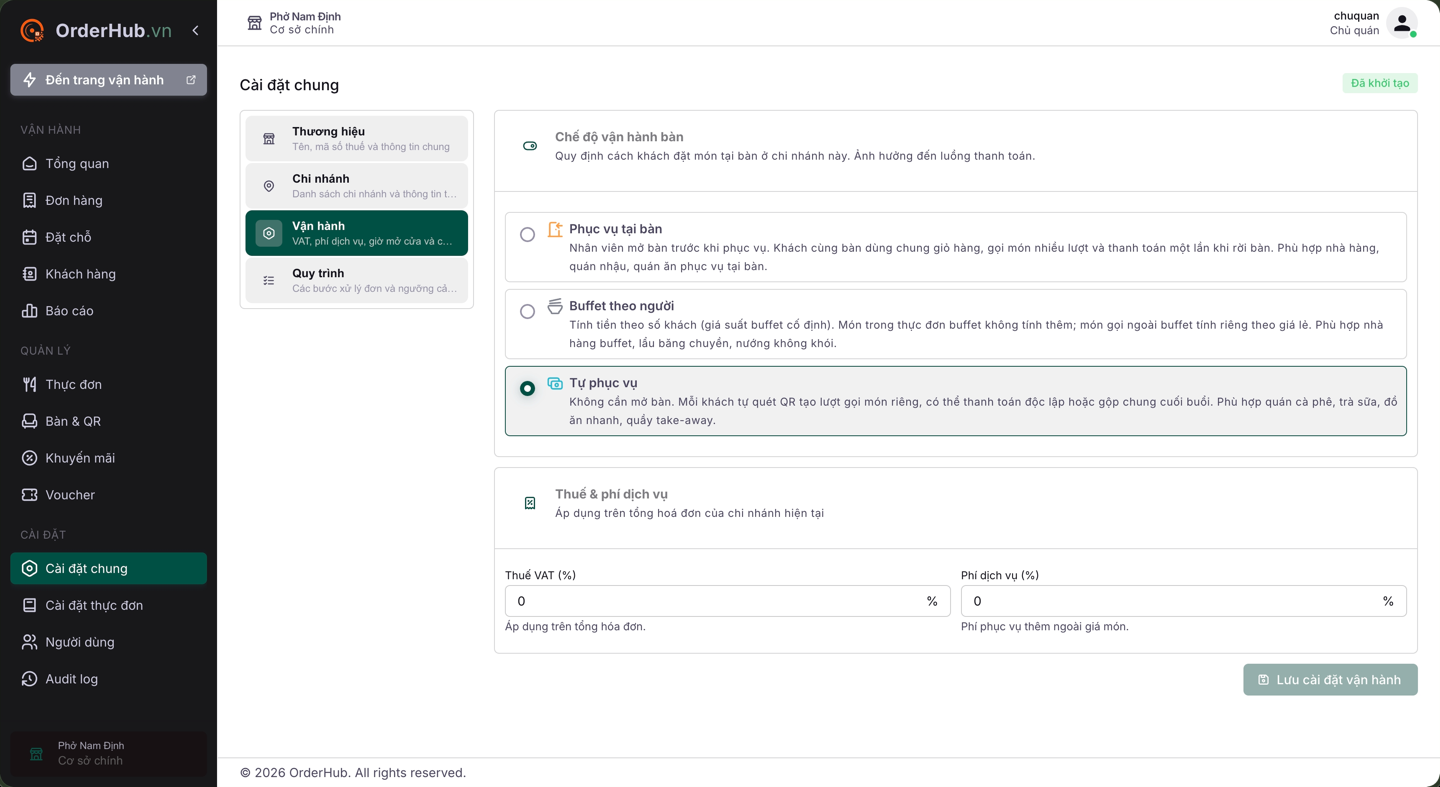The height and width of the screenshot is (787, 1440).
Task: Select the Phục vụ tại bàn radio option
Action: 527,234
